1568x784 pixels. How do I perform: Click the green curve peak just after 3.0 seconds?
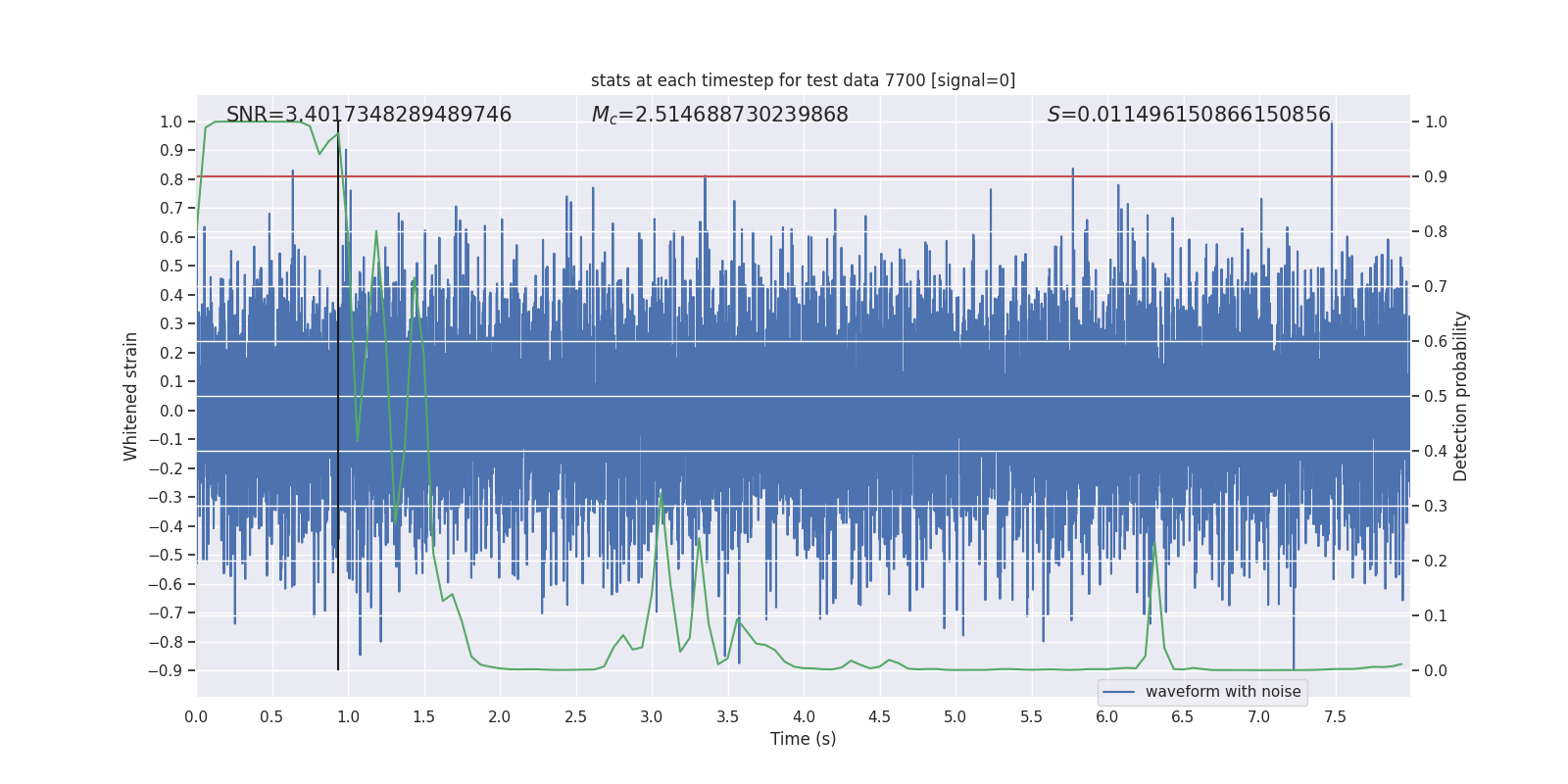pyautogui.click(x=661, y=492)
